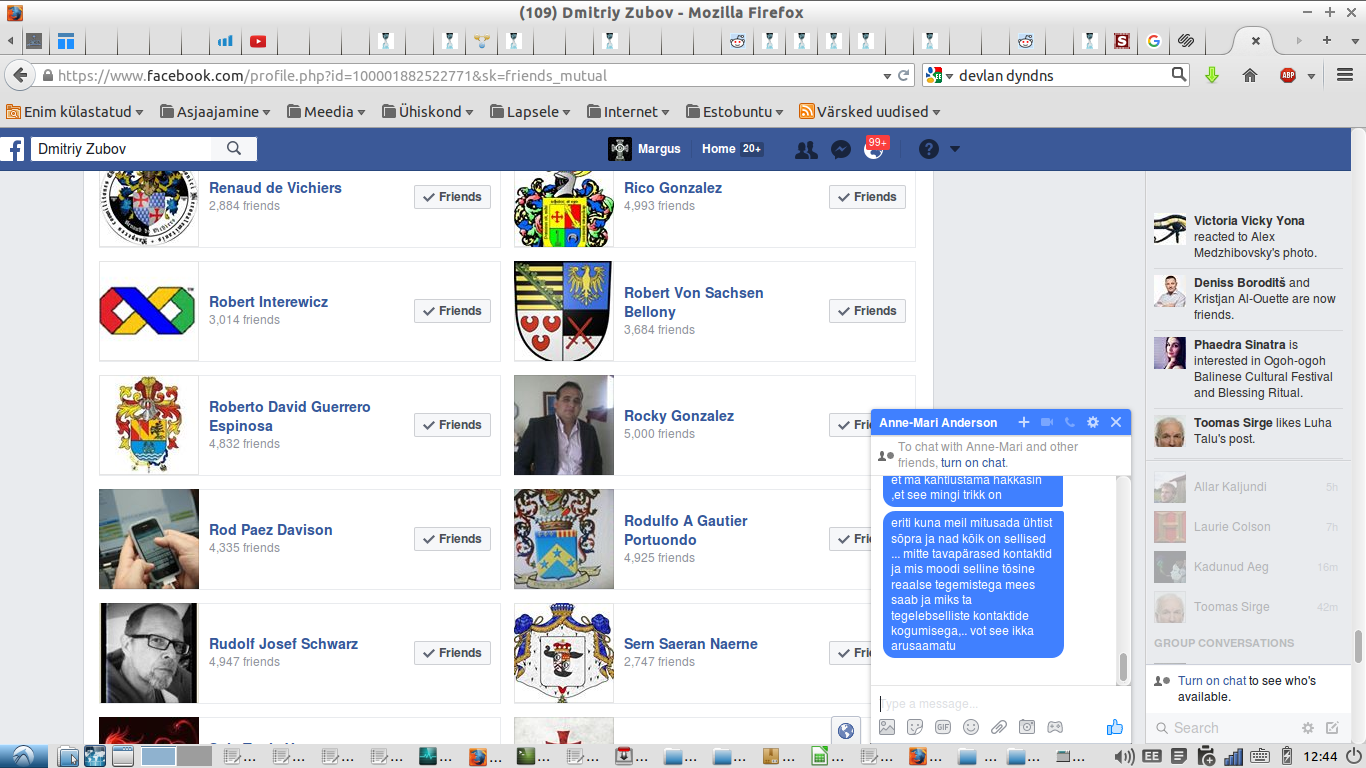Toggle Friends button for Roberto David Guerrero Espinosa

pos(453,425)
